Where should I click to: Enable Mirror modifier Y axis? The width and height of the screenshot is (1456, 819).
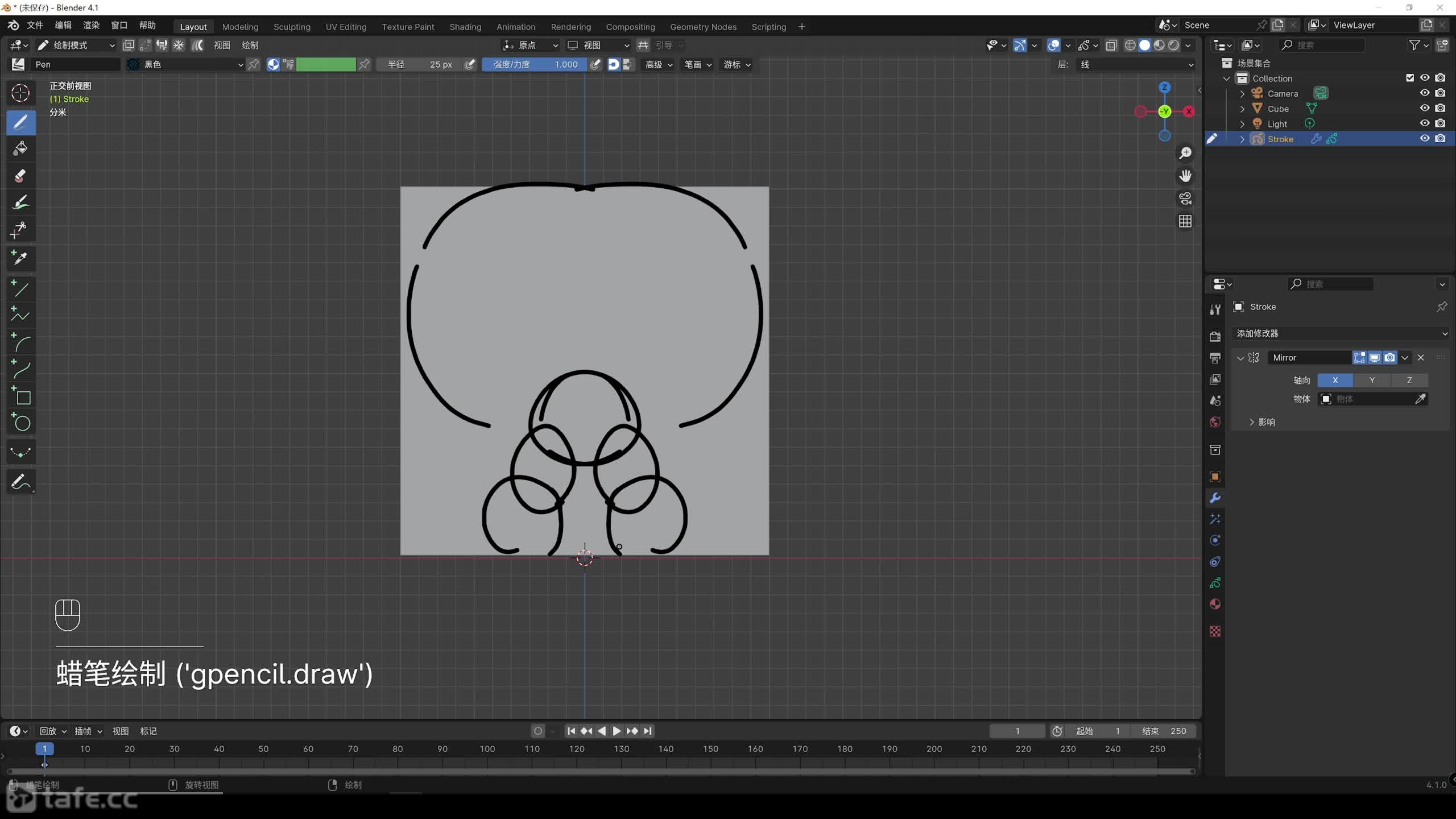[1372, 380]
